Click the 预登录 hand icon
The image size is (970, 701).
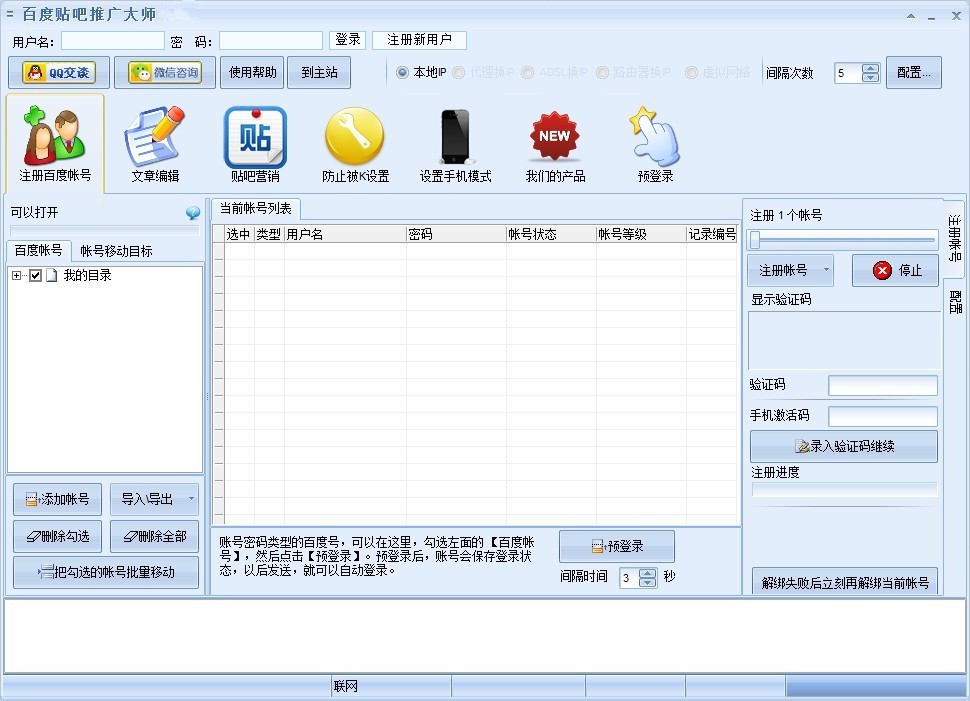[655, 137]
